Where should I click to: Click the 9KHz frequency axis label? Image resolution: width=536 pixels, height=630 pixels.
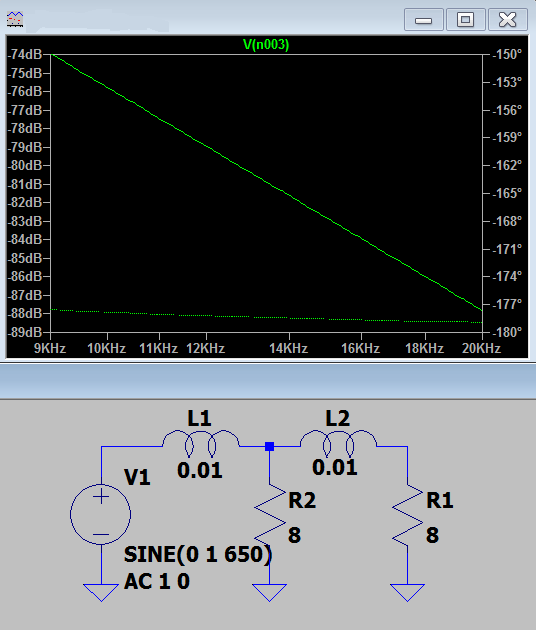[x=50, y=348]
